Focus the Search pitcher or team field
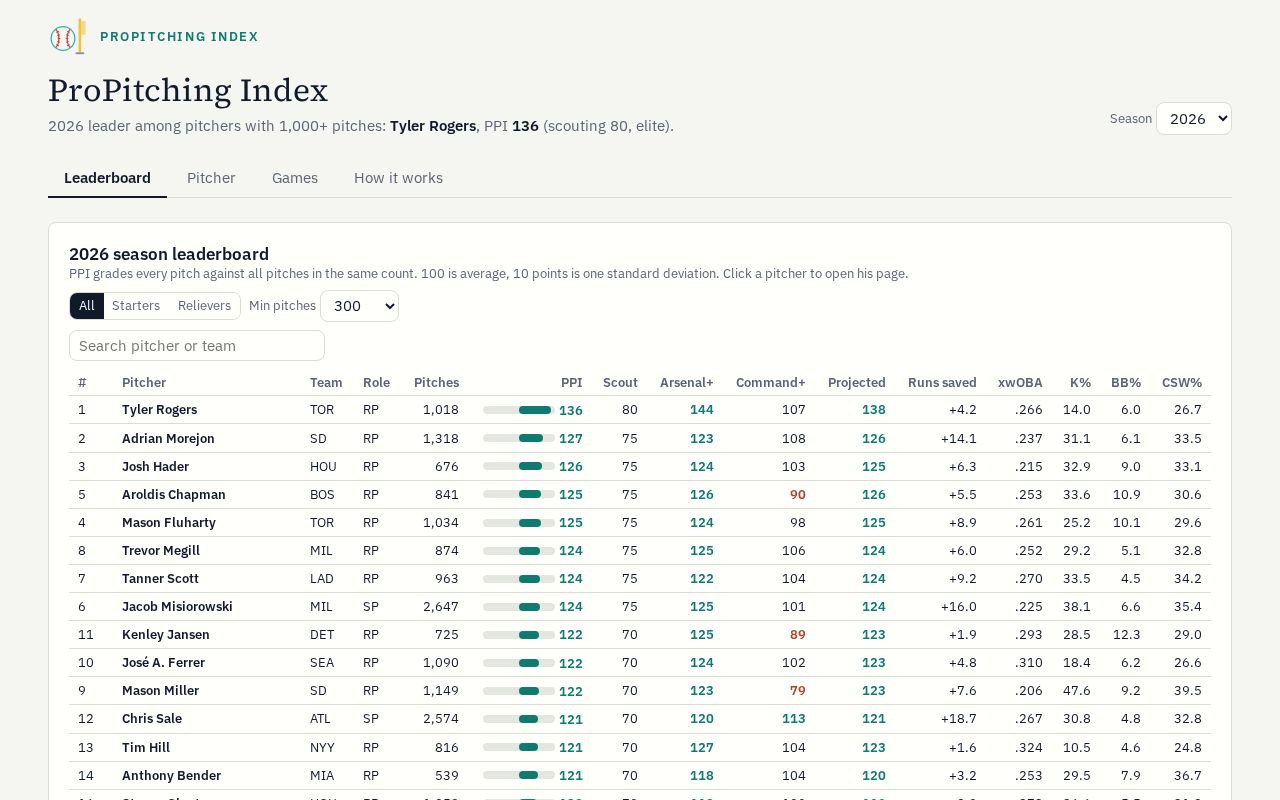This screenshot has height=800, width=1280. point(197,346)
